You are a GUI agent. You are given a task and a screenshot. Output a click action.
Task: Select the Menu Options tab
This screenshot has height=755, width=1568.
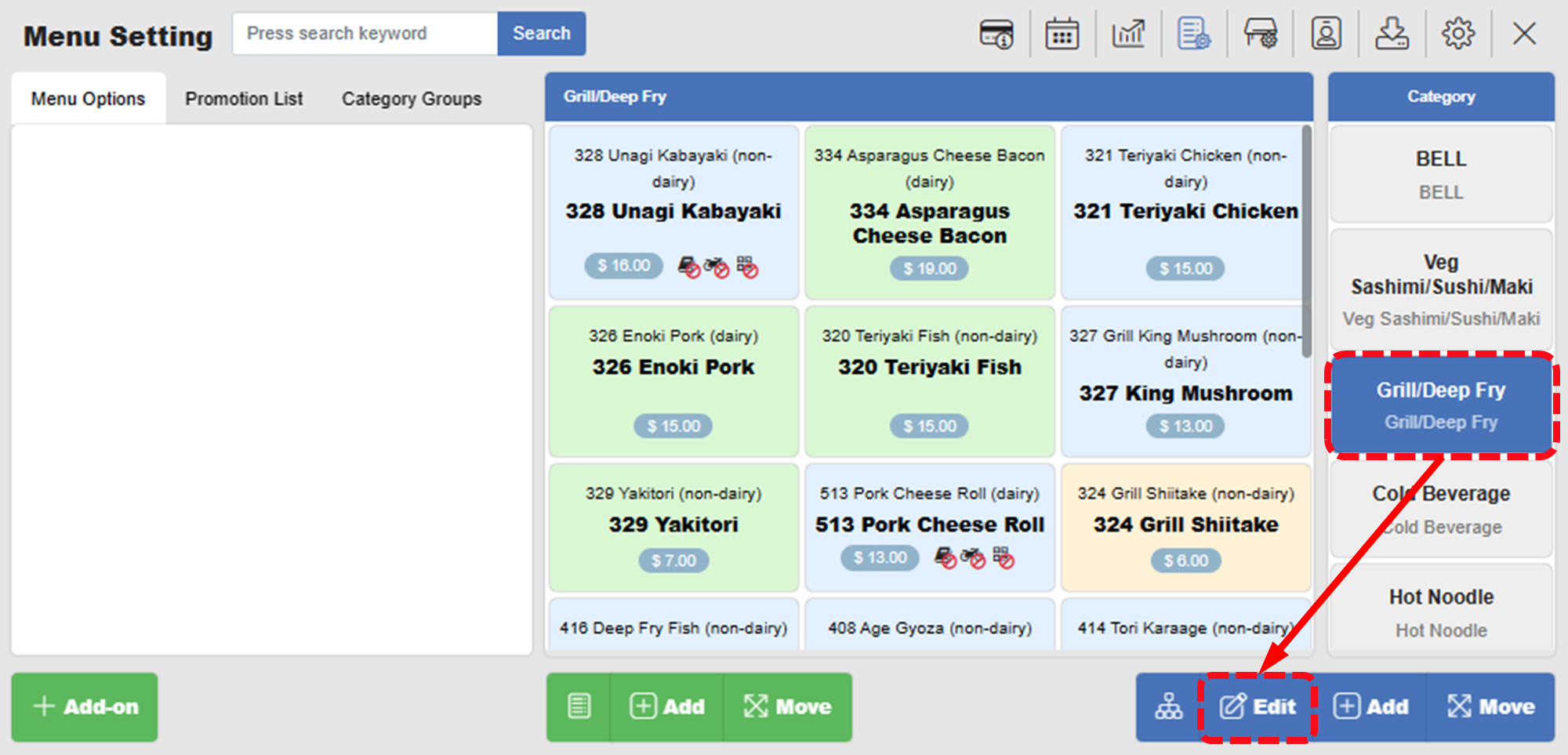pyautogui.click(x=88, y=98)
